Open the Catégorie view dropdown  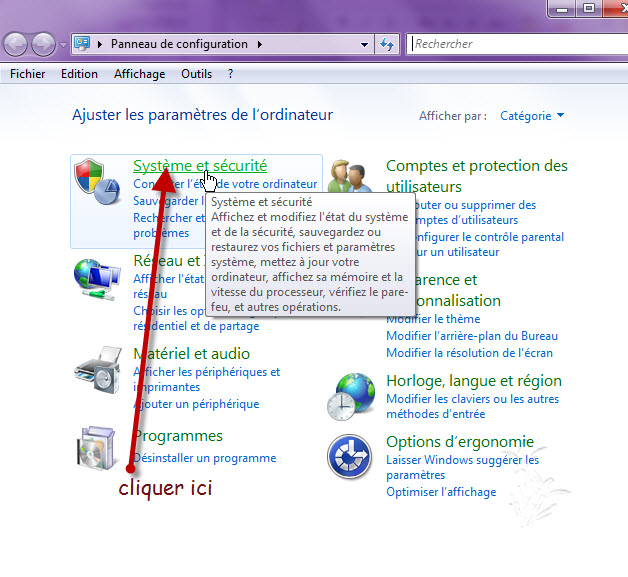point(532,116)
